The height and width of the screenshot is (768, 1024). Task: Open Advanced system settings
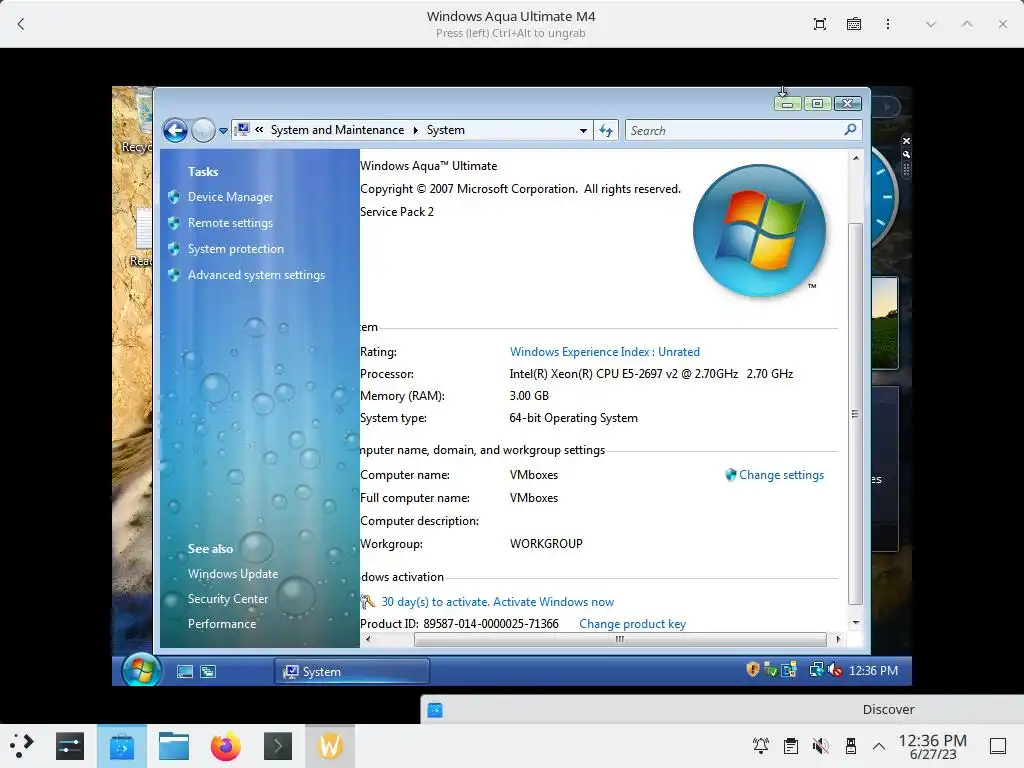(x=256, y=275)
